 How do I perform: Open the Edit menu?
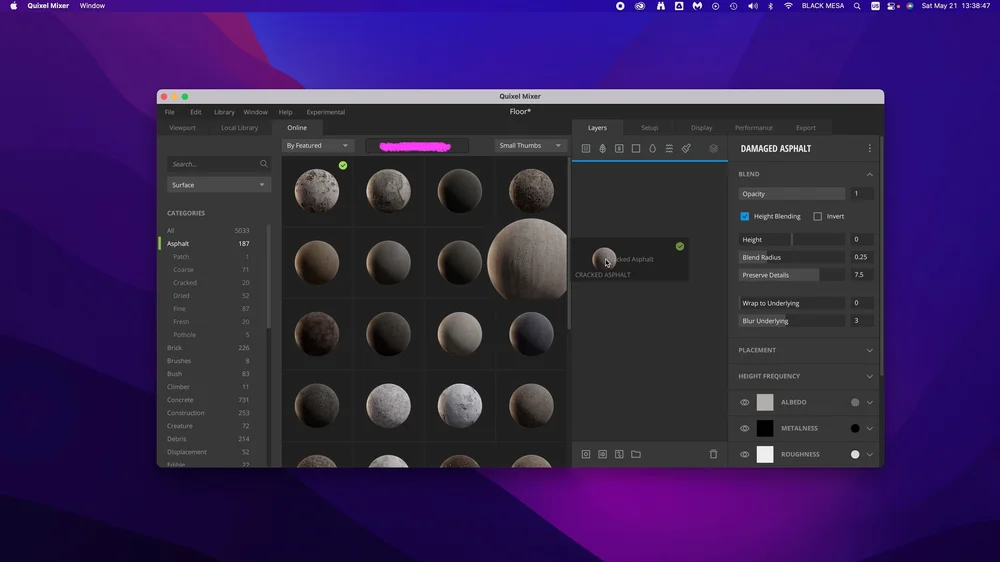[196, 112]
